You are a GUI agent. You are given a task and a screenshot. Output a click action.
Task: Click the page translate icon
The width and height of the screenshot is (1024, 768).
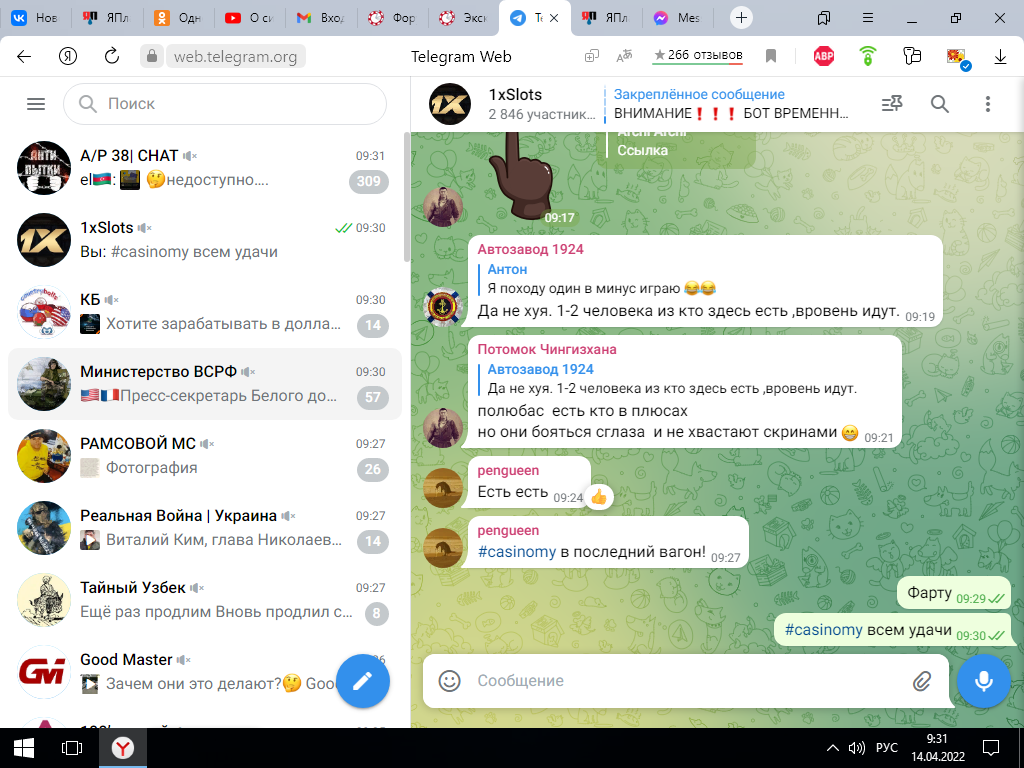624,57
